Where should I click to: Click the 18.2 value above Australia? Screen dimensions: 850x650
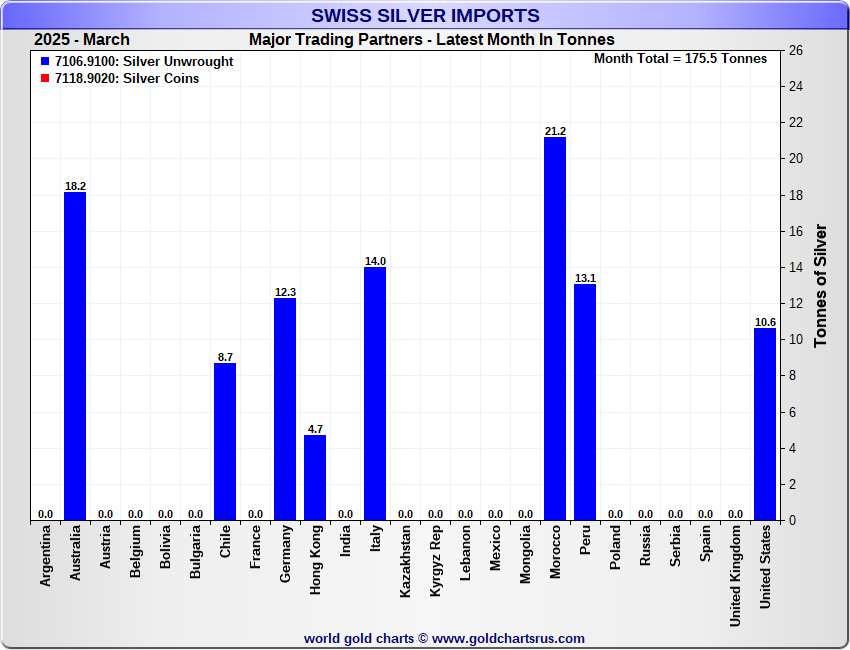coord(75,186)
